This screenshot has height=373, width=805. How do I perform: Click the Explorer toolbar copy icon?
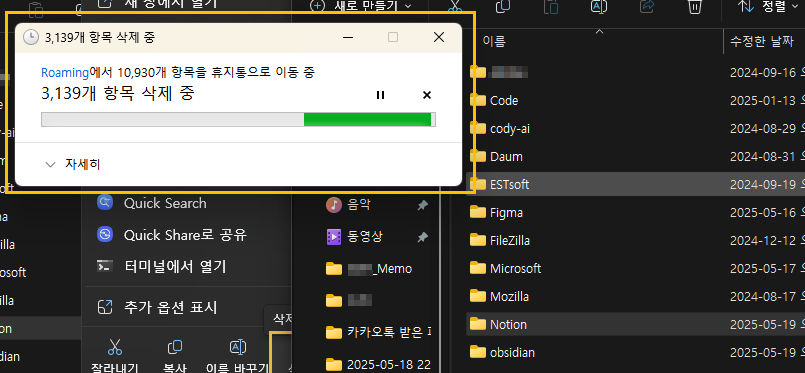click(502, 6)
